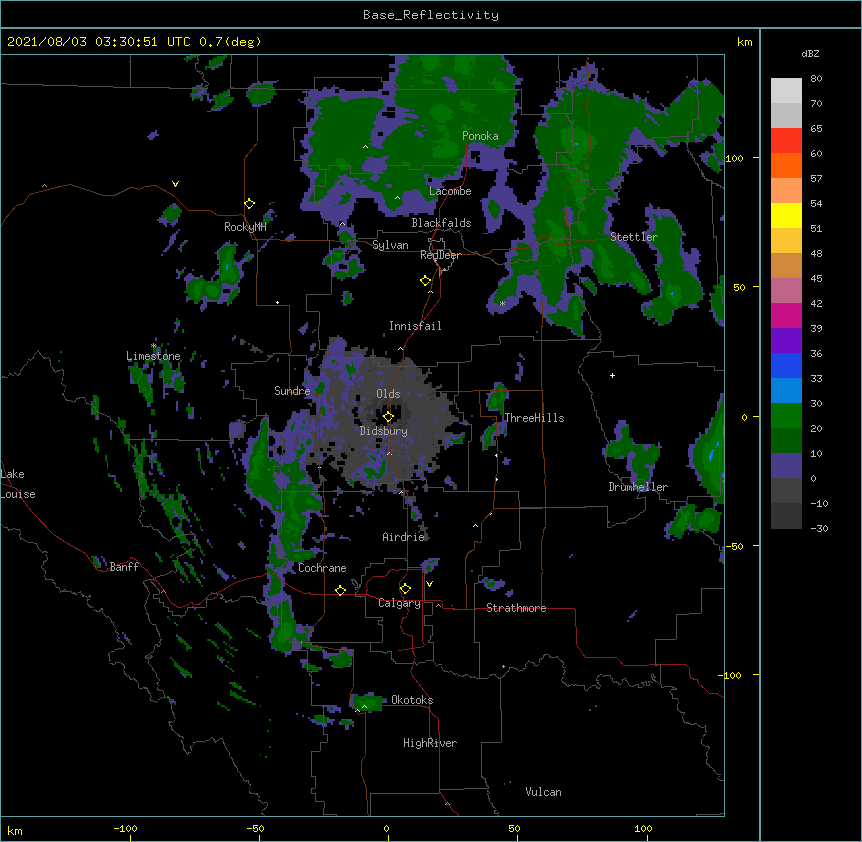
Task: Click the HighRiver label
Action: 430,743
